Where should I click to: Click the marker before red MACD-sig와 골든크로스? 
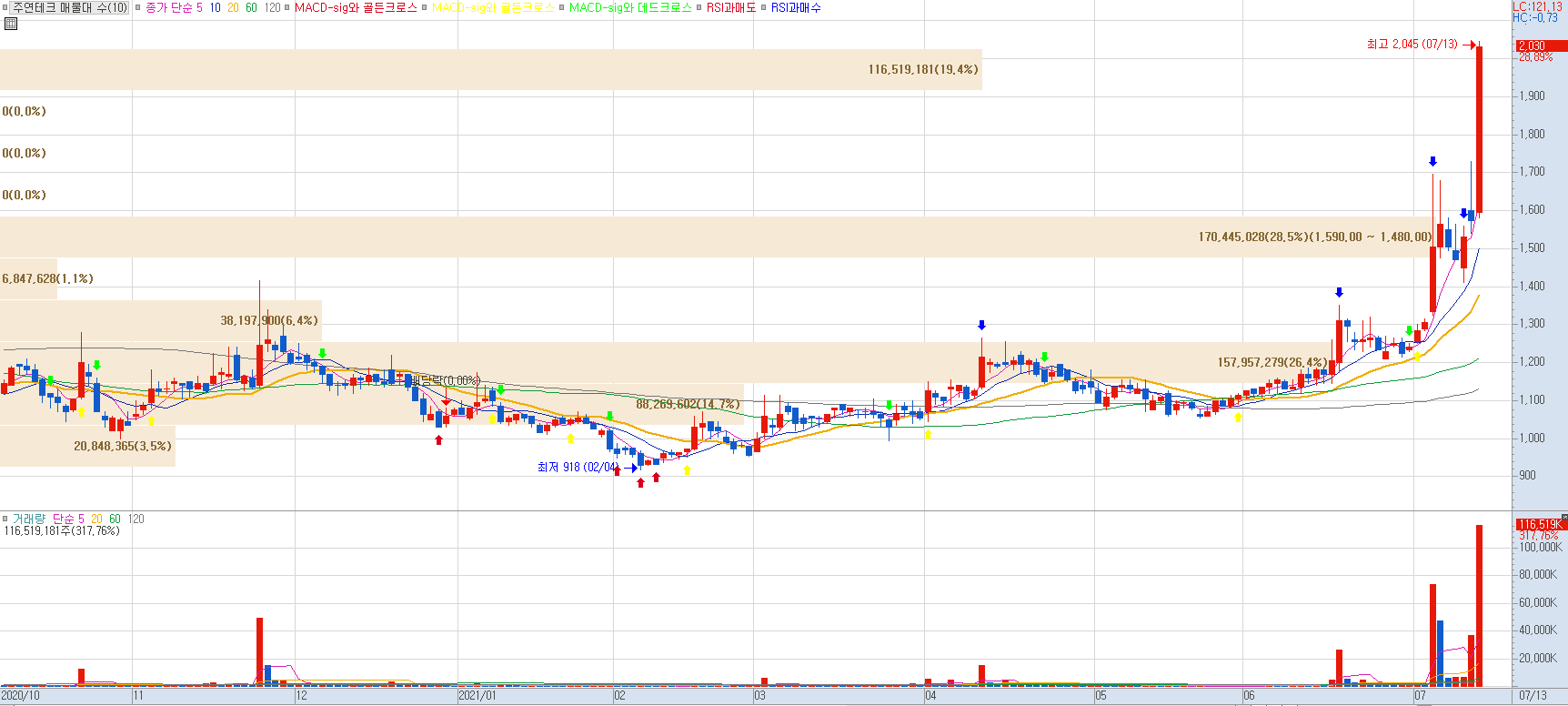(287, 7)
